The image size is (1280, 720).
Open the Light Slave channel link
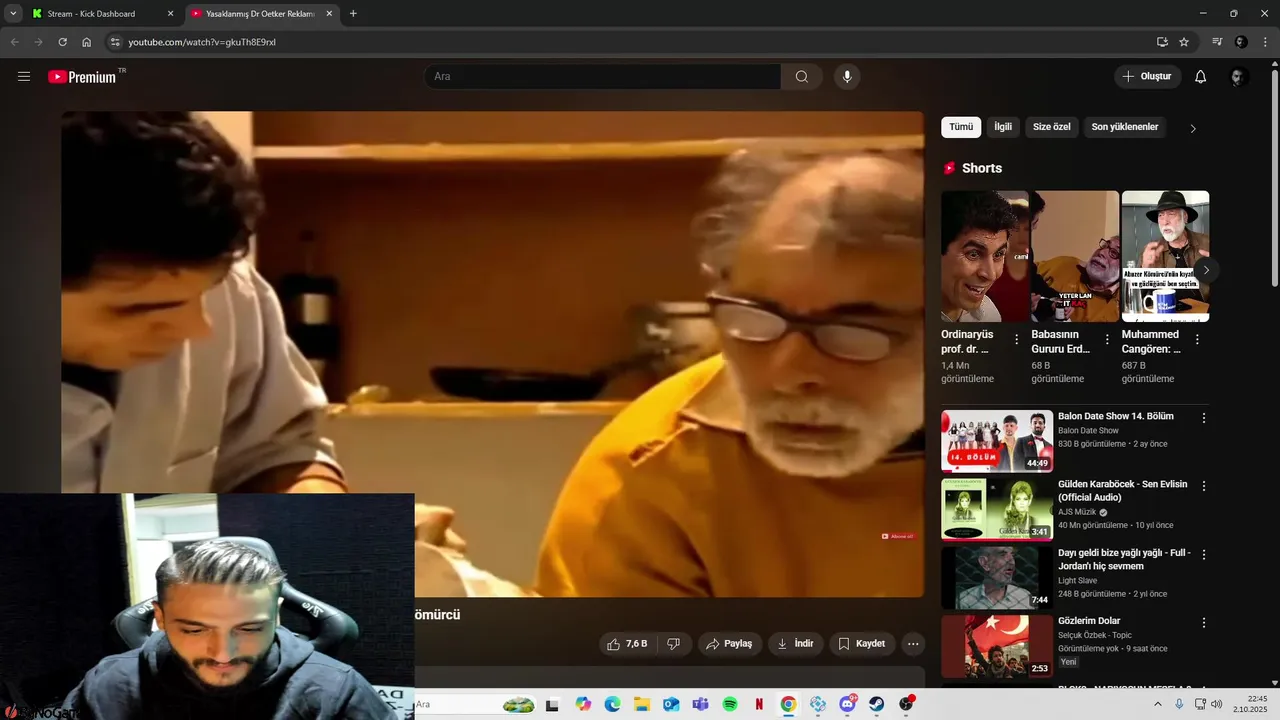click(1077, 580)
